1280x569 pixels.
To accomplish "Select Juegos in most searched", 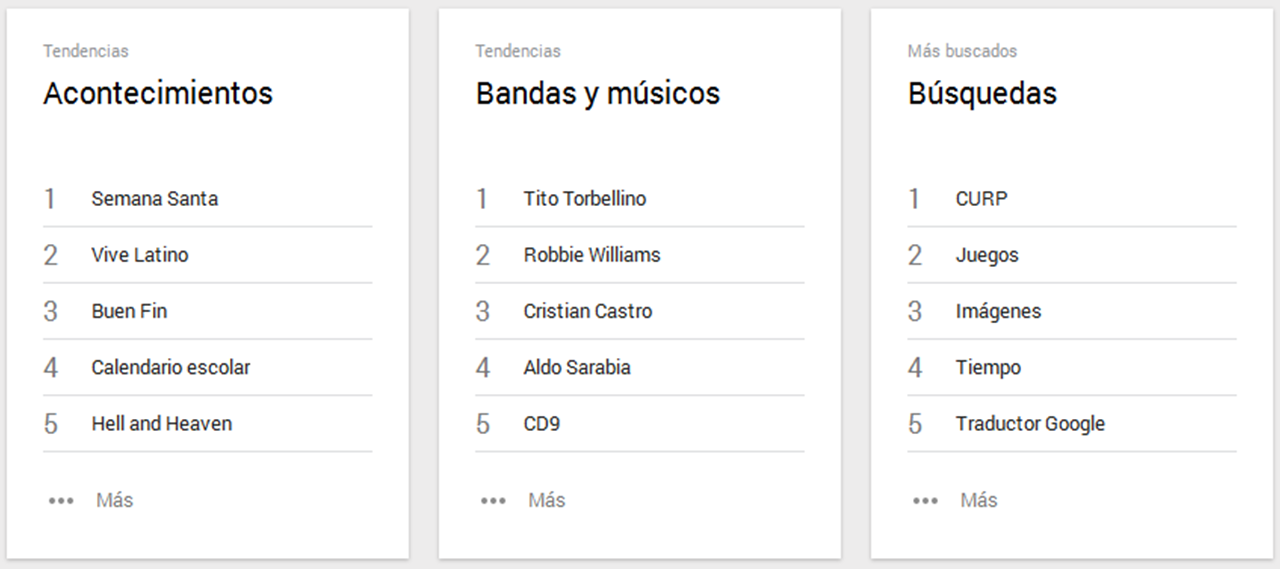I will pyautogui.click(x=986, y=255).
